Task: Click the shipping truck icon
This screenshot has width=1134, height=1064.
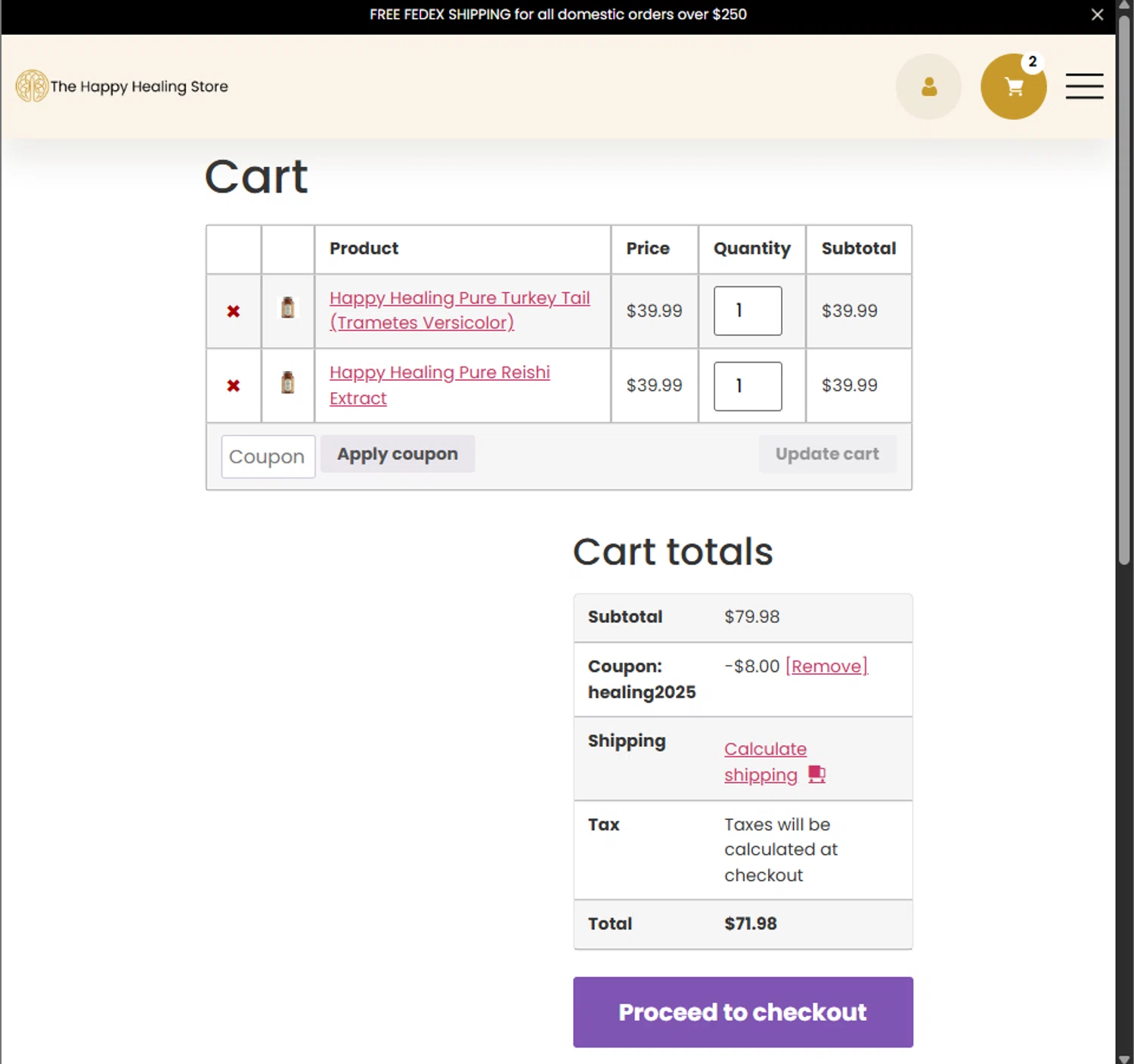Action: (x=817, y=775)
